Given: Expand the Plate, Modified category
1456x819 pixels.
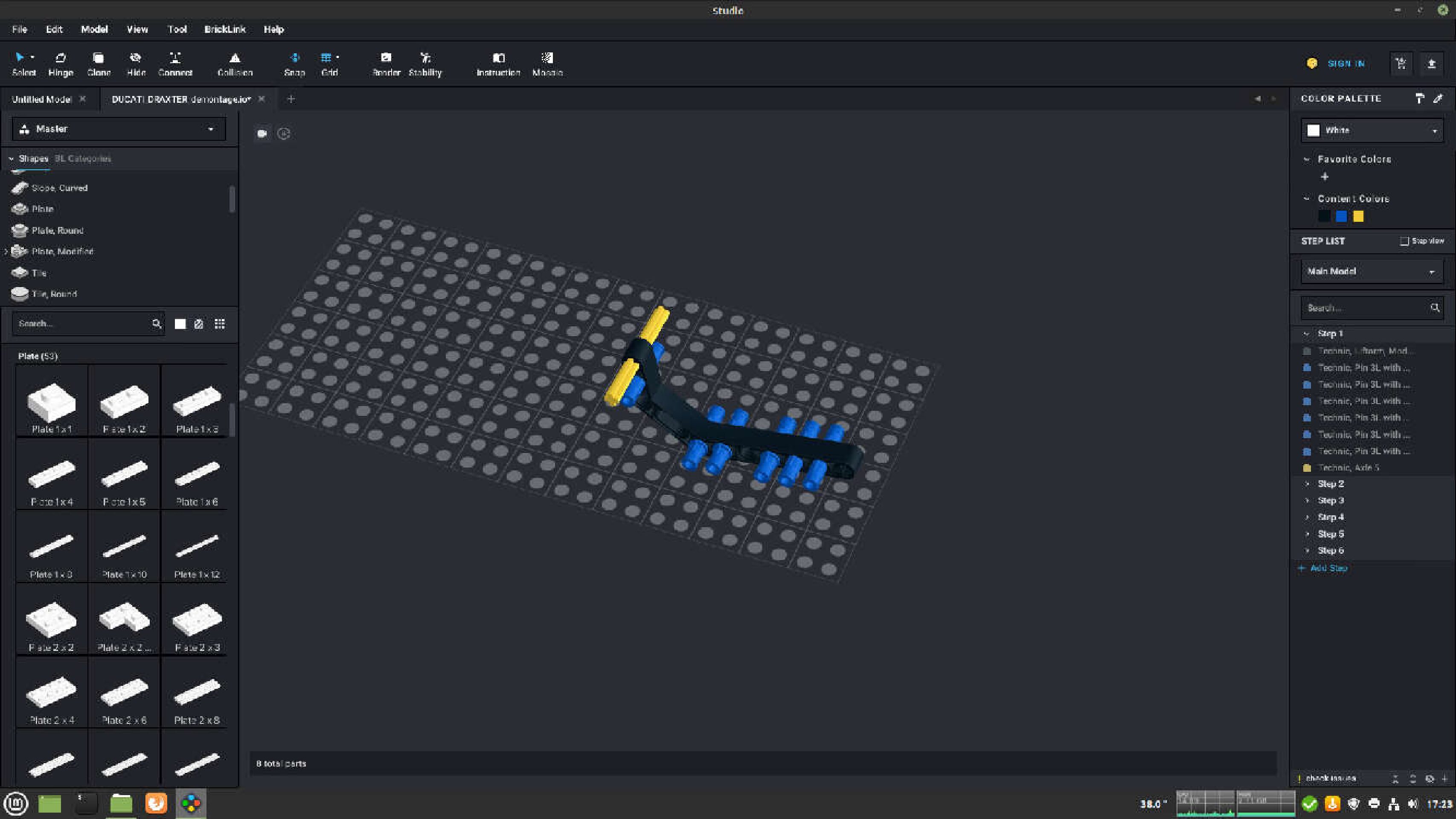Looking at the screenshot, I should 6,252.
